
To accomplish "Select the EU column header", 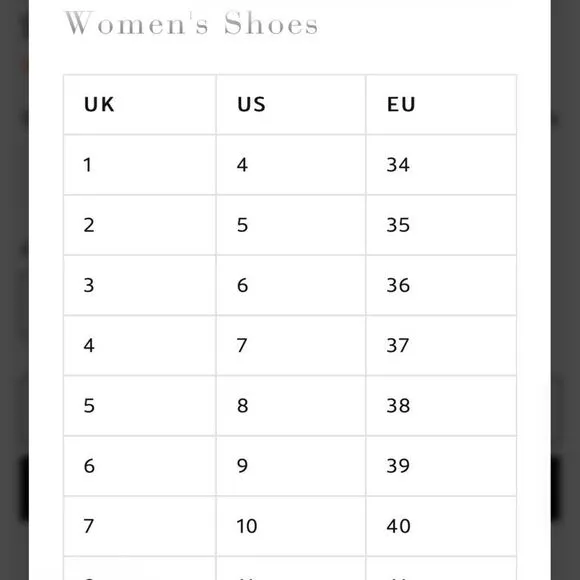I will [441, 105].
